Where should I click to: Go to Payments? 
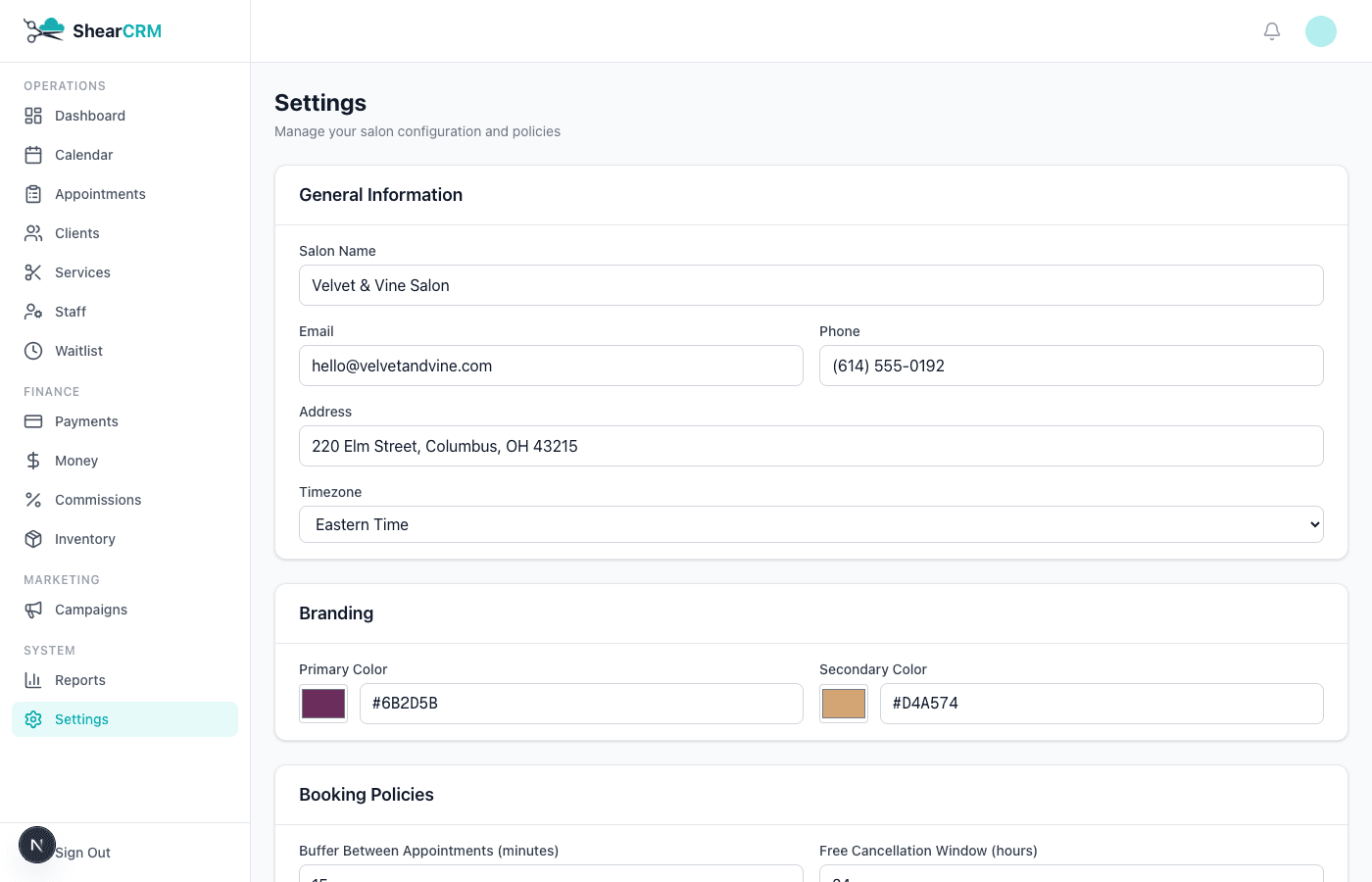point(124,421)
